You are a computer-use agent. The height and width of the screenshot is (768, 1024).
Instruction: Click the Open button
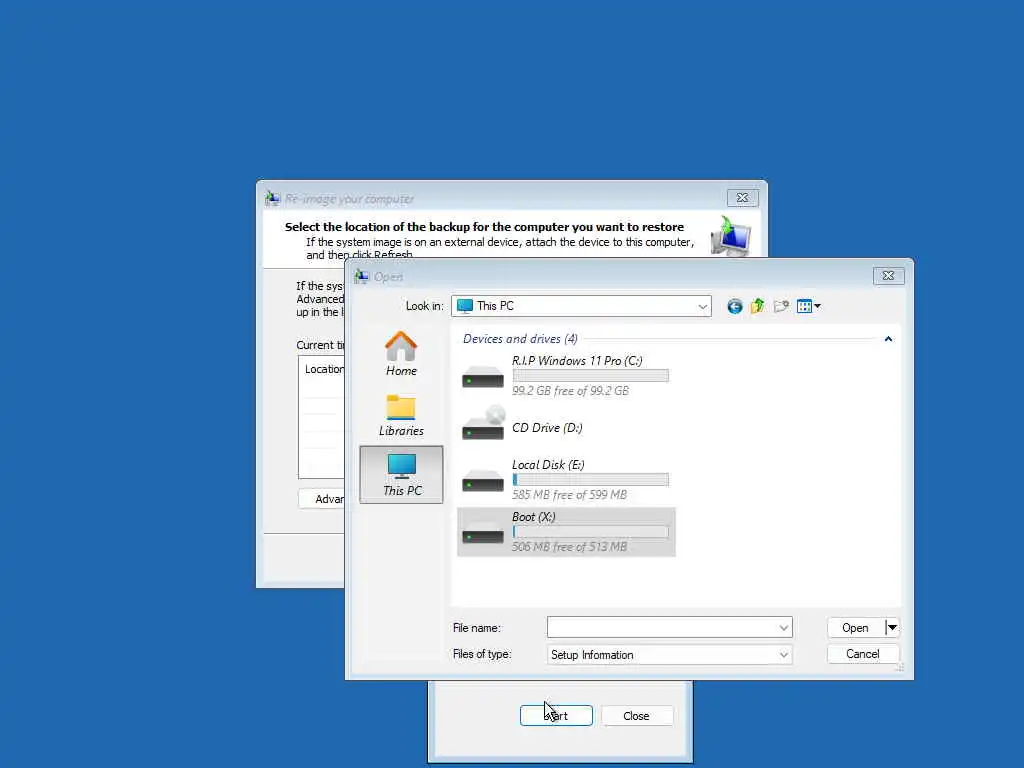[x=856, y=628]
